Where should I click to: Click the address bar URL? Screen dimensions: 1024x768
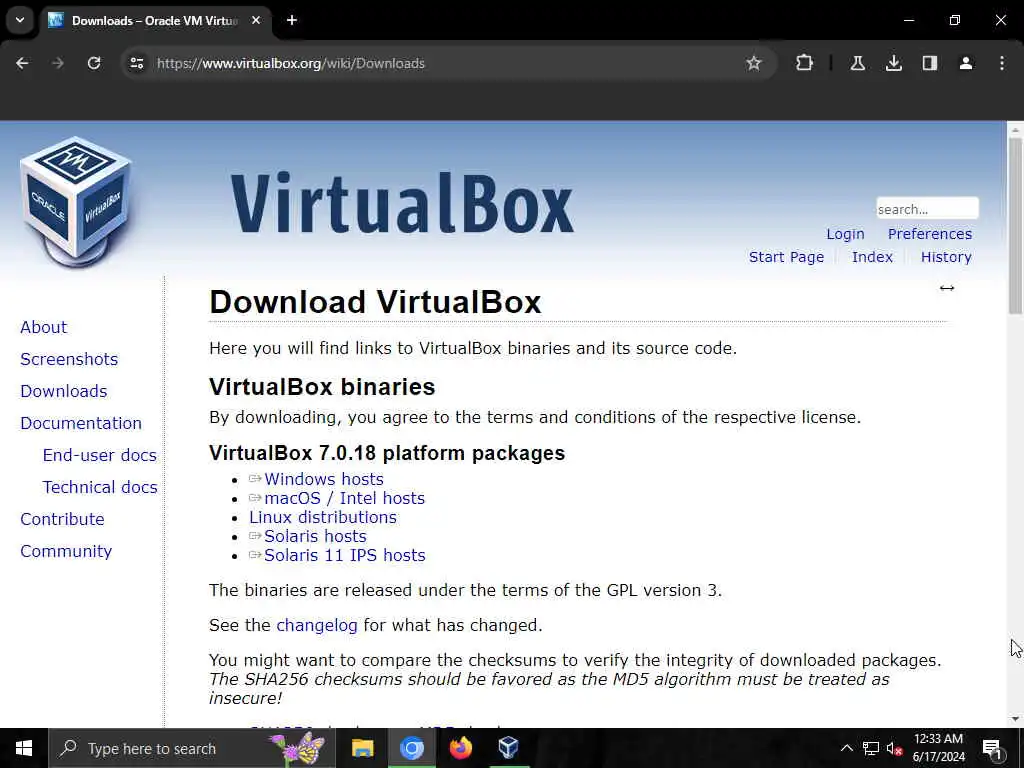(291, 63)
